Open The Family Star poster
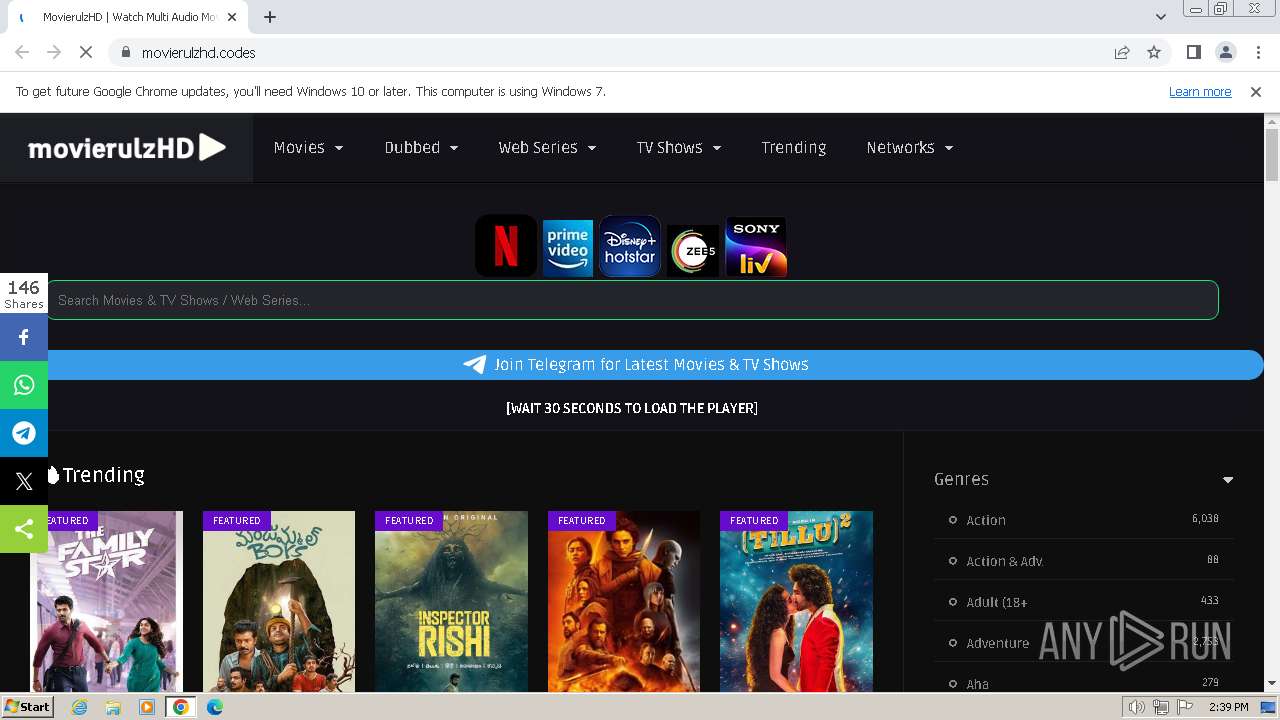This screenshot has width=1280, height=720. [107, 601]
